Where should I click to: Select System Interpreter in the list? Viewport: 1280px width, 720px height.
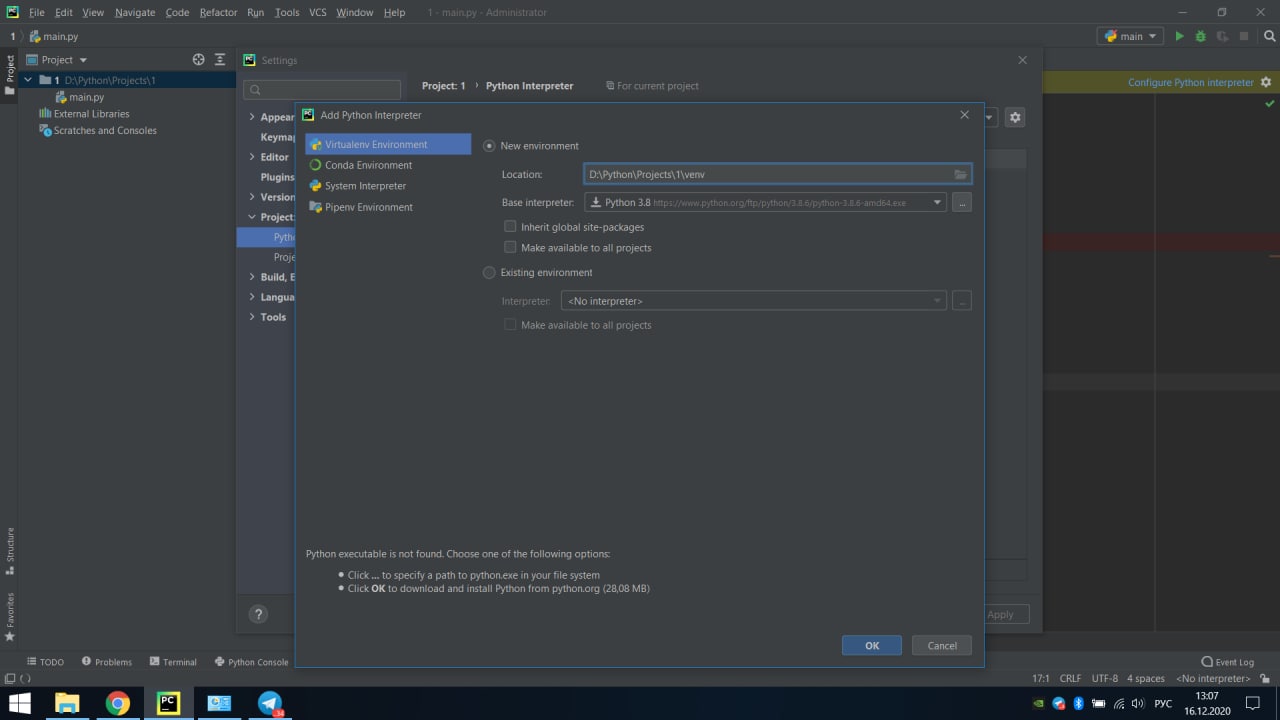coord(388,186)
